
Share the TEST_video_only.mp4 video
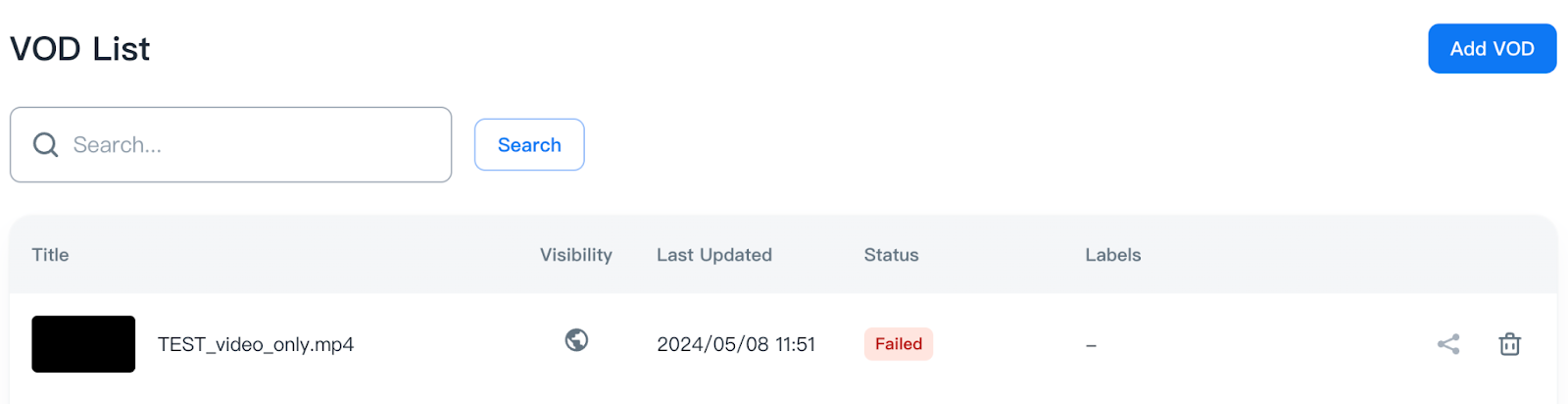(1448, 344)
